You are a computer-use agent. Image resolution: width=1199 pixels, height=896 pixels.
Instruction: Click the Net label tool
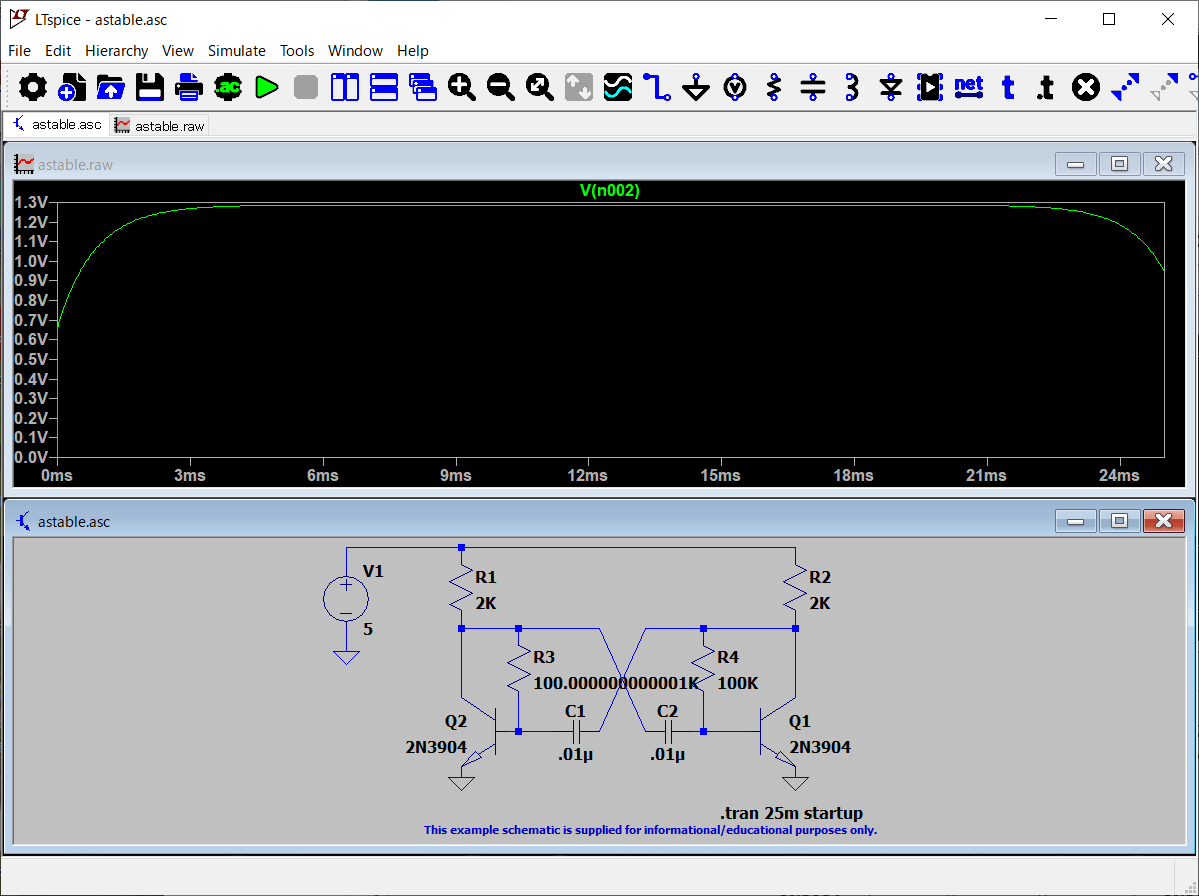[968, 87]
